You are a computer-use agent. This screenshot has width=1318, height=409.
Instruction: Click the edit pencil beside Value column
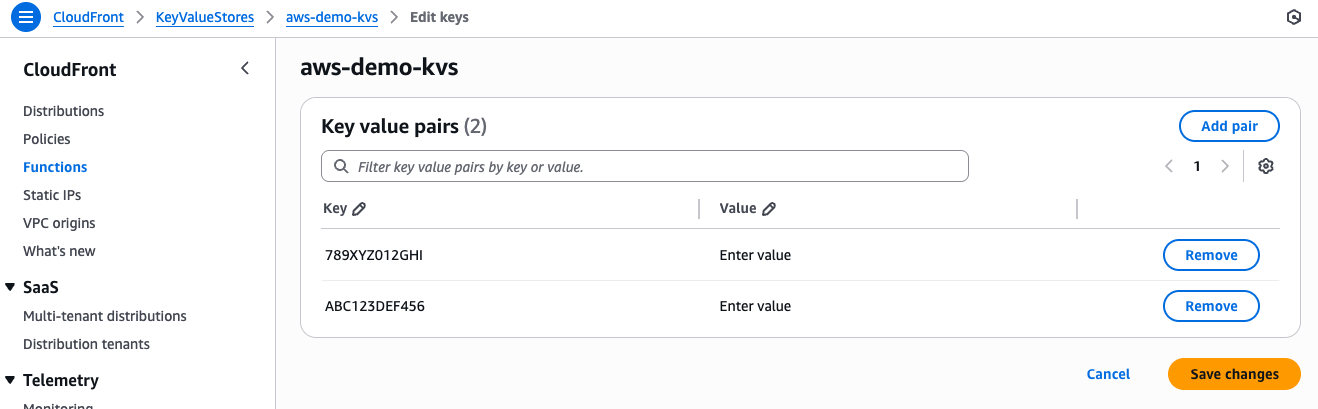click(769, 209)
